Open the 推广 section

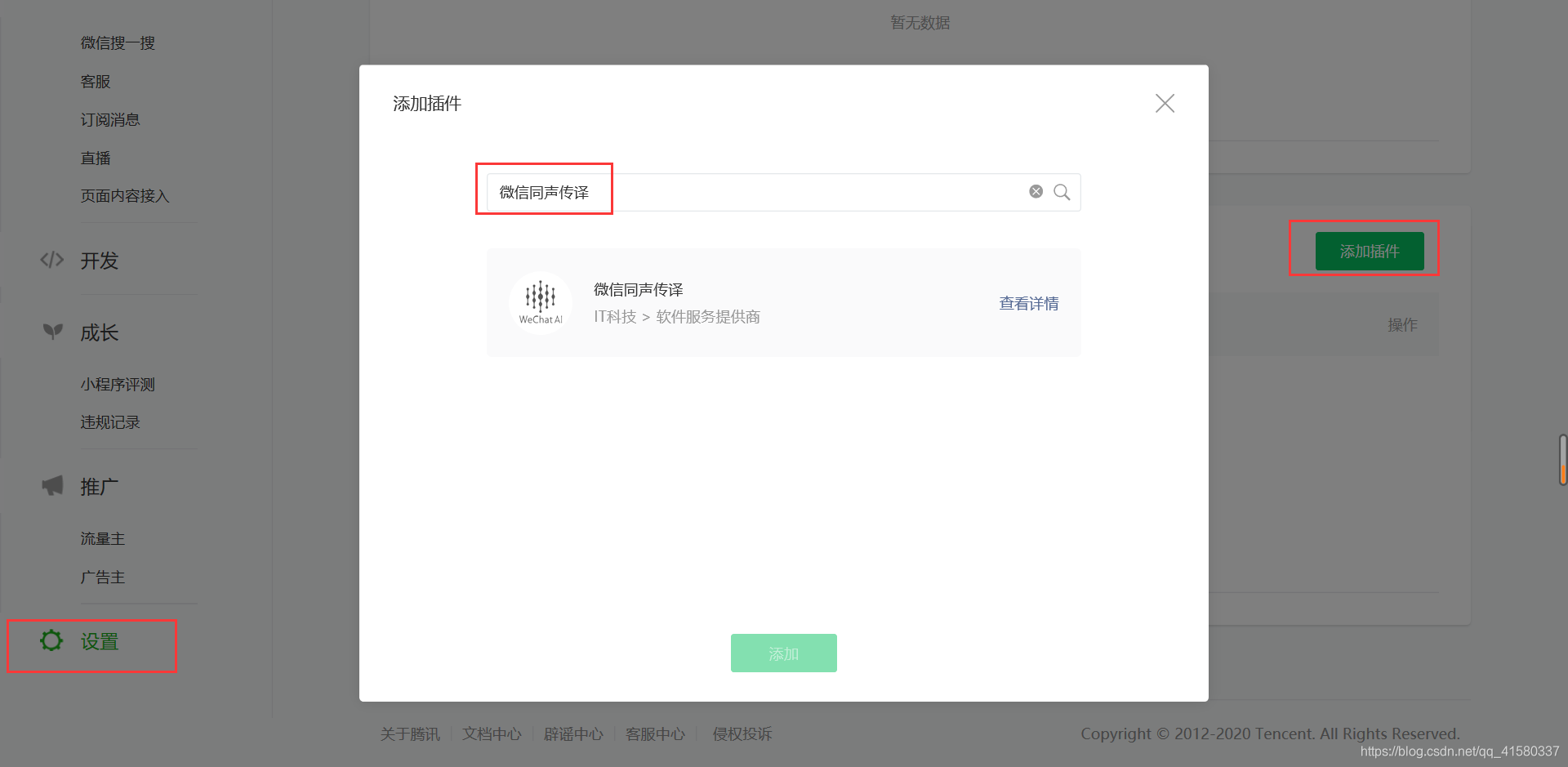100,487
